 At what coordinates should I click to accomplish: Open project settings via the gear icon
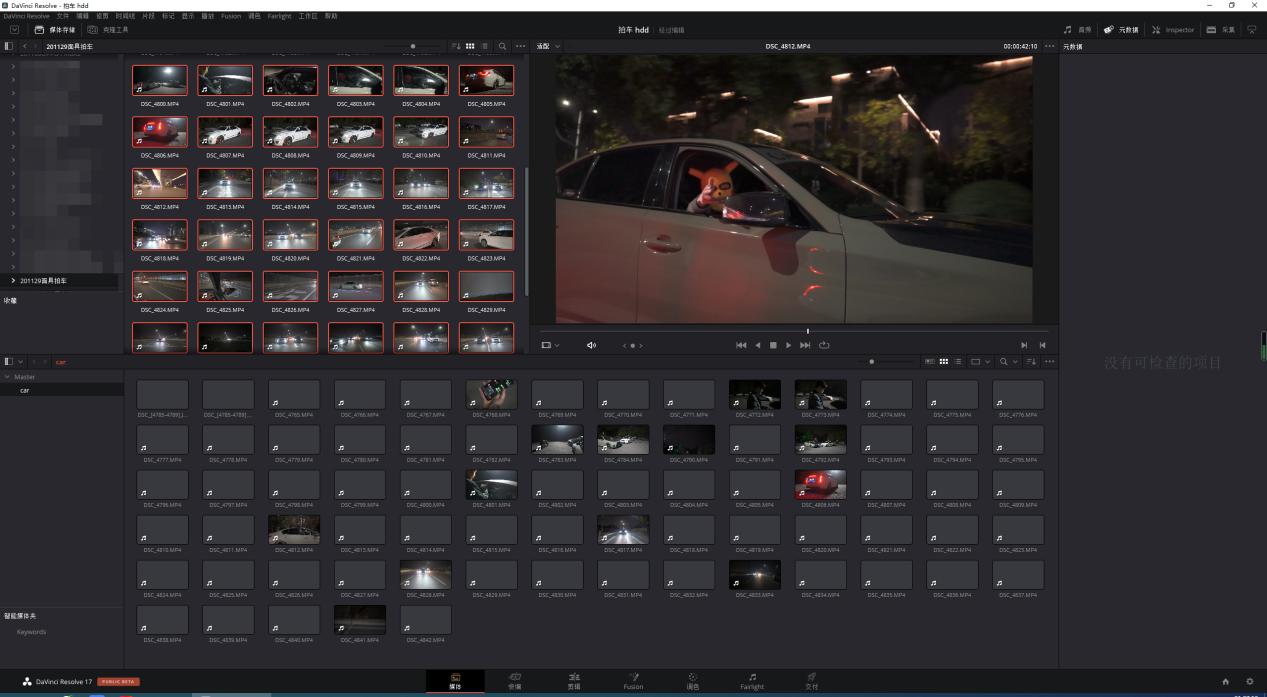(1249, 682)
